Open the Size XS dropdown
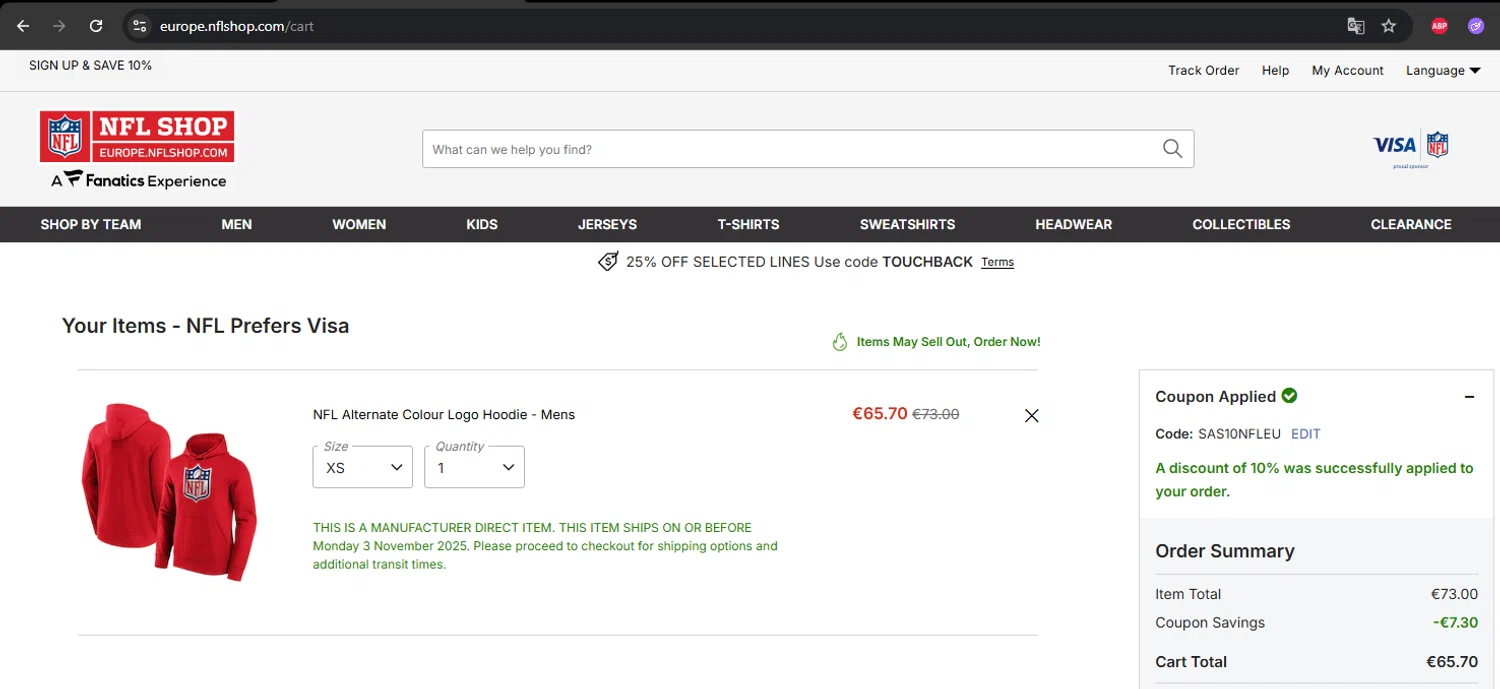Viewport: 1500px width, 689px height. pyautogui.click(x=362, y=467)
